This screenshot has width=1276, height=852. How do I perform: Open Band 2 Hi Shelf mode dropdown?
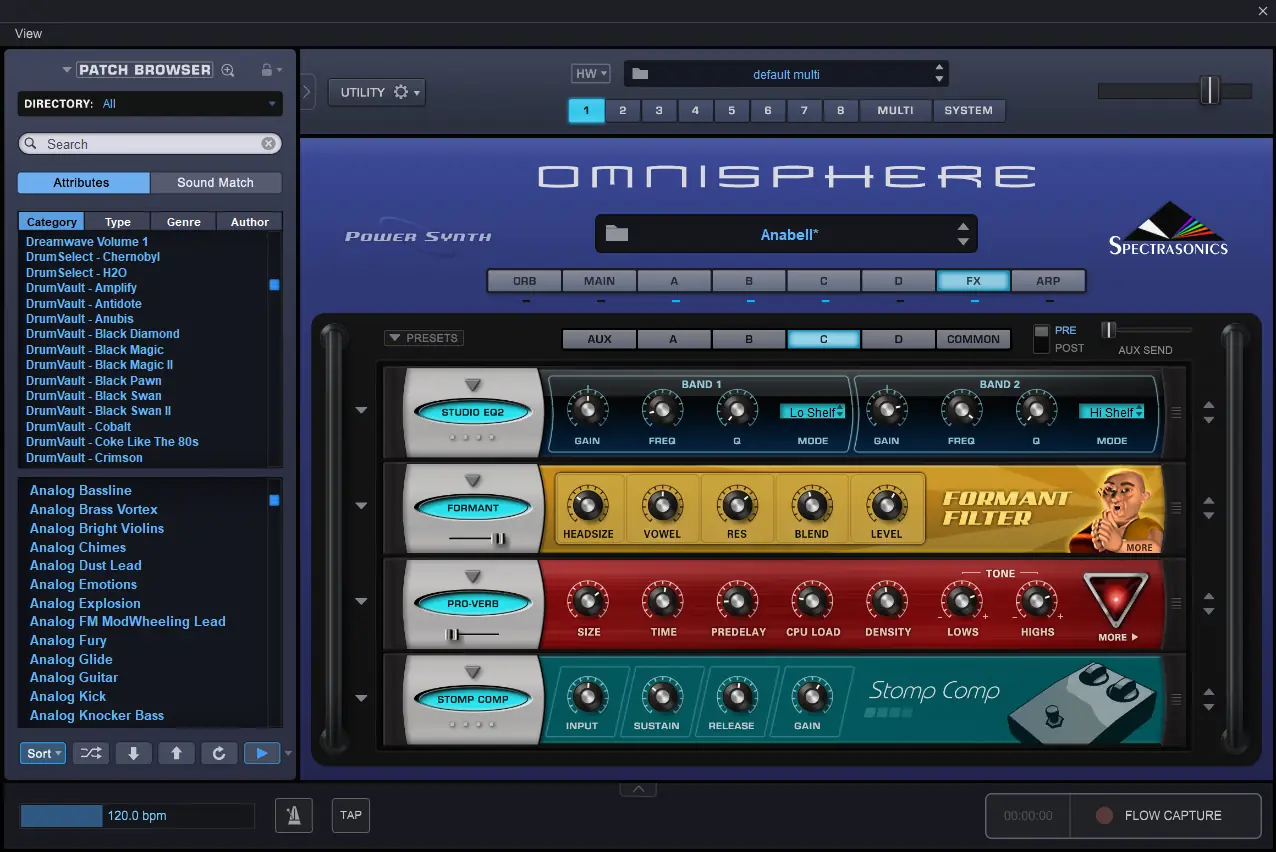point(1112,412)
